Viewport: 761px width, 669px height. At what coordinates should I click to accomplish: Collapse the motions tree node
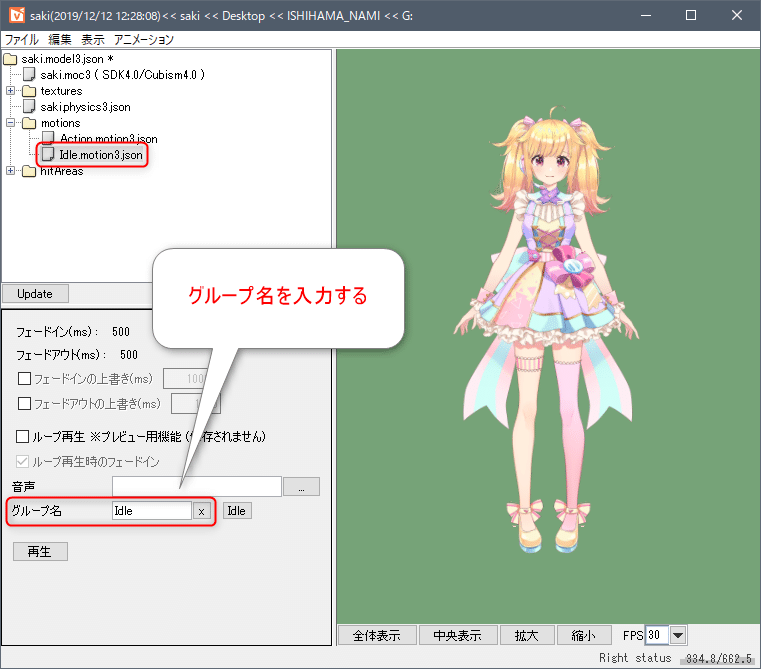click(x=10, y=123)
